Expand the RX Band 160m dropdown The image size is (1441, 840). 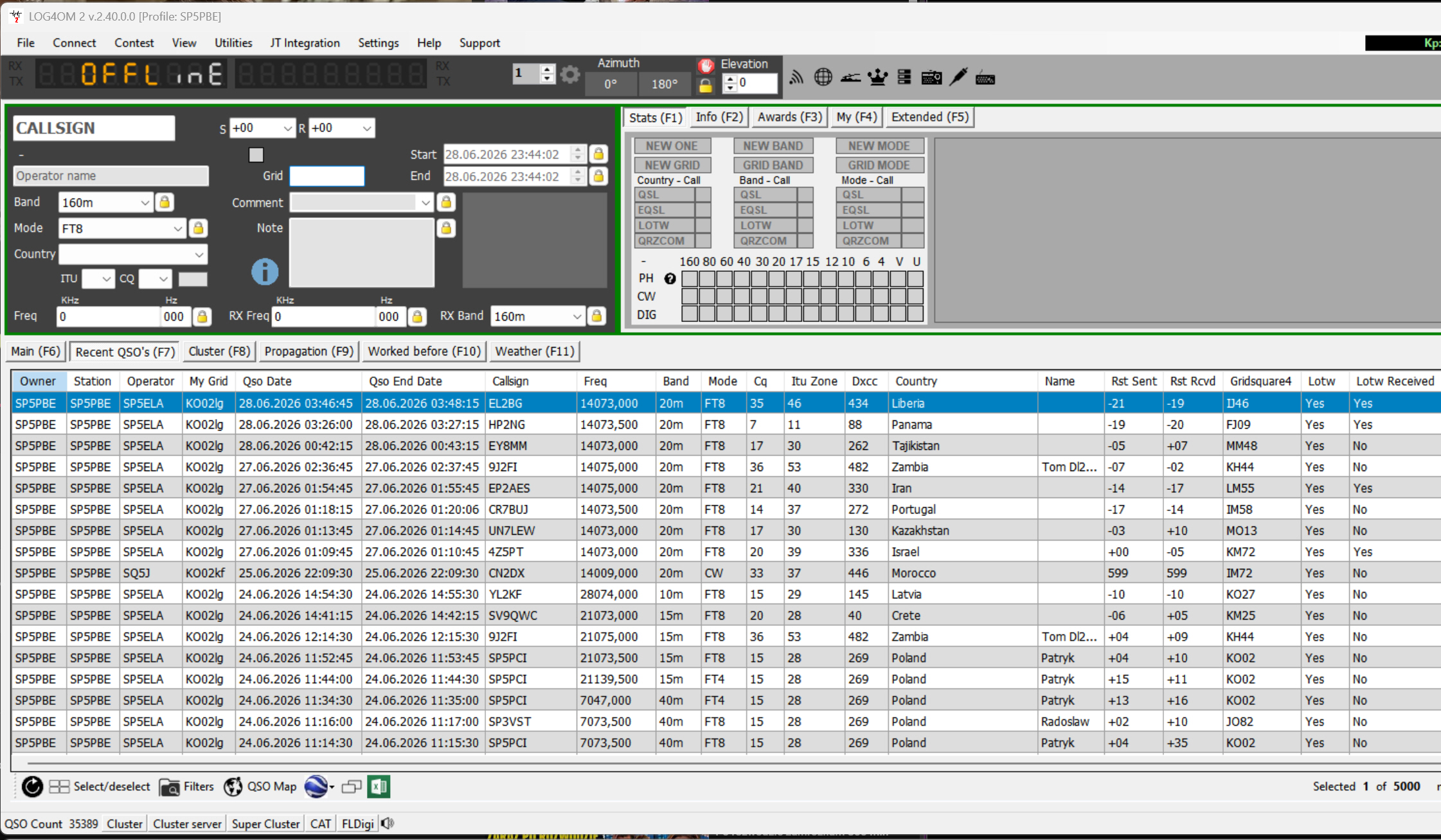pyautogui.click(x=577, y=316)
